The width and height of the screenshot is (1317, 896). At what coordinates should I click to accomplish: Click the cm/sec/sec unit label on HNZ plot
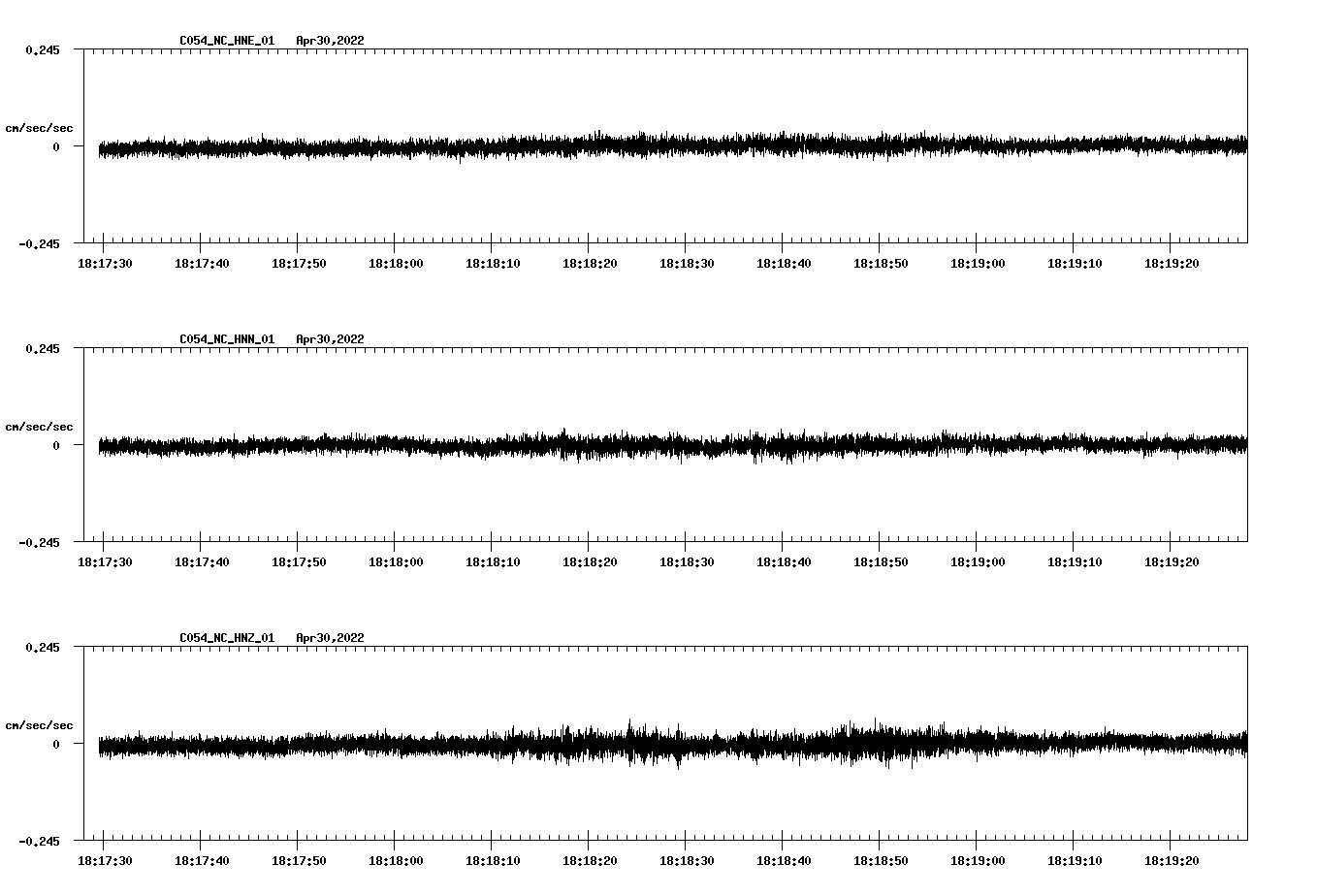coord(39,725)
